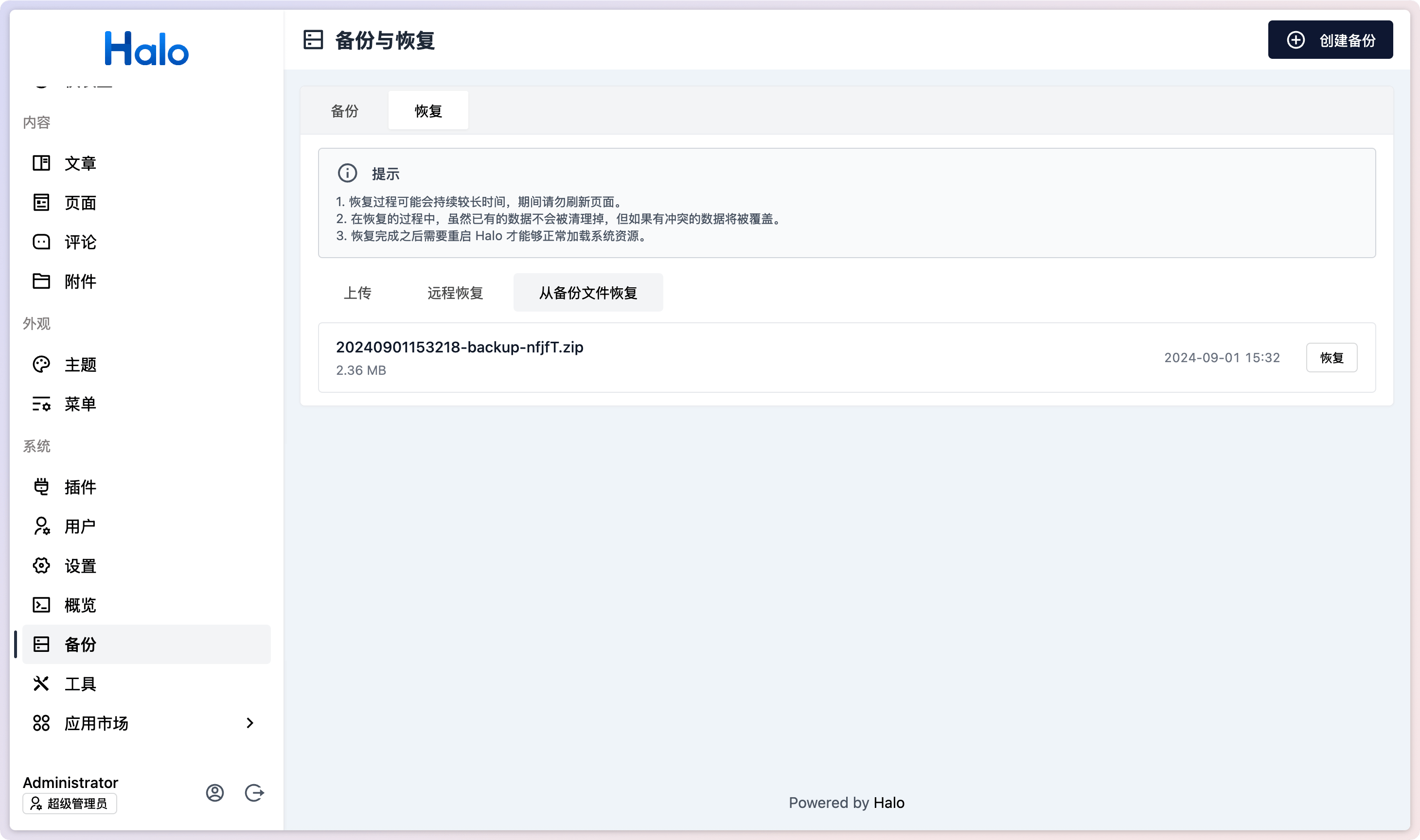Select the 远程恢复 remote restore tab
This screenshot has height=840, width=1420.
click(x=455, y=293)
